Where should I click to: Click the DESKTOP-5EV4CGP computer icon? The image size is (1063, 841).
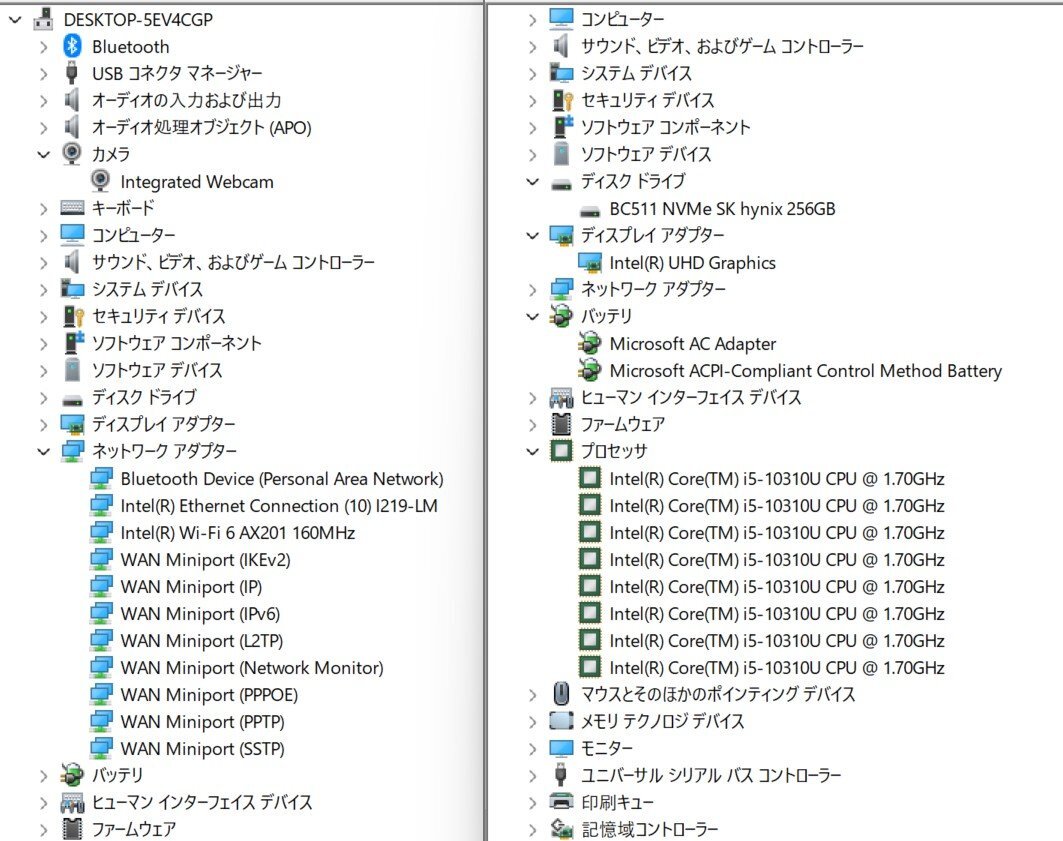pyautogui.click(x=43, y=19)
